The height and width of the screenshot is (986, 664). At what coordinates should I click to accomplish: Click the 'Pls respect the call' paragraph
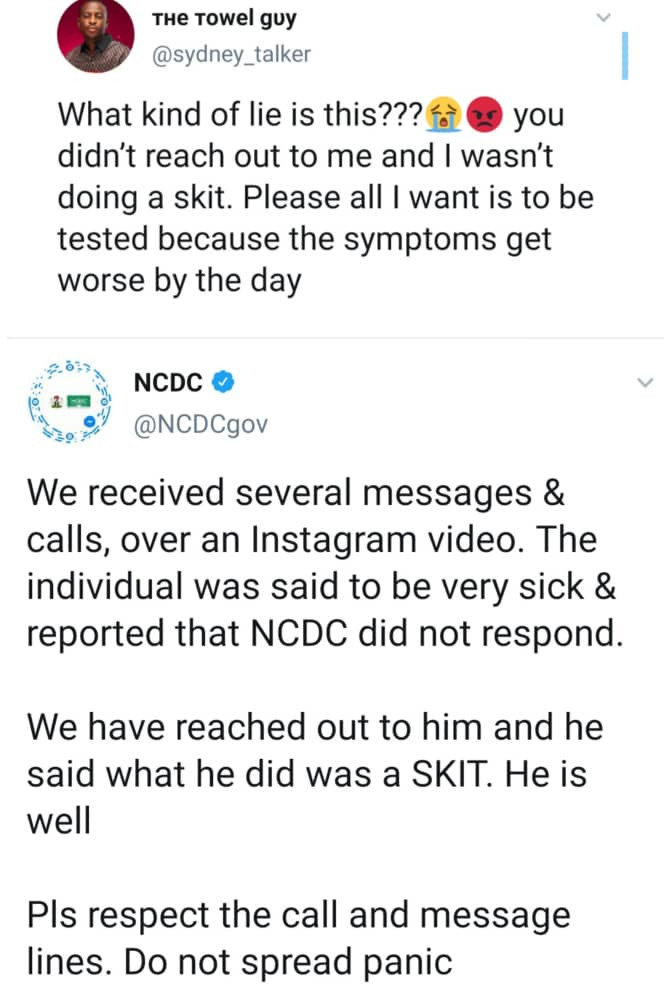click(x=298, y=939)
